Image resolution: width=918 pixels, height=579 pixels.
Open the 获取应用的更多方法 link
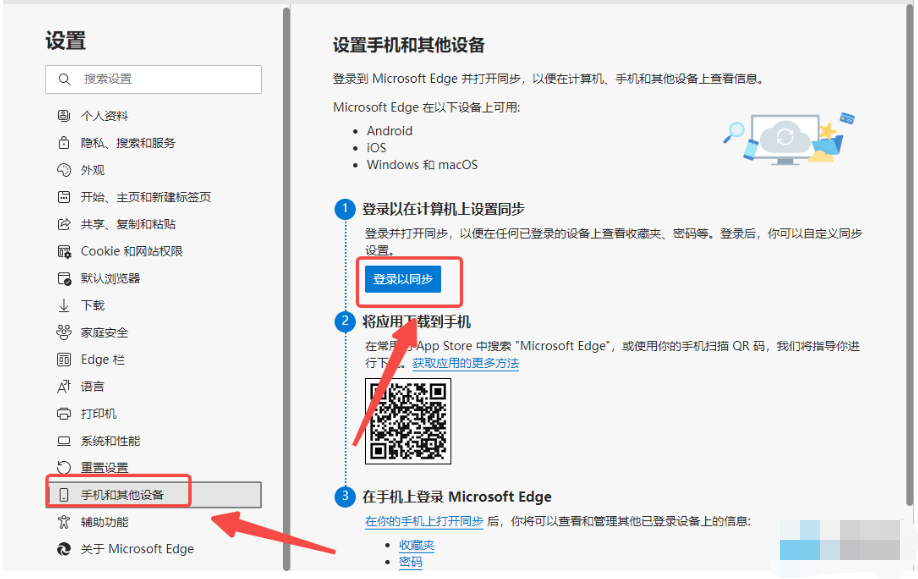[x=465, y=364]
